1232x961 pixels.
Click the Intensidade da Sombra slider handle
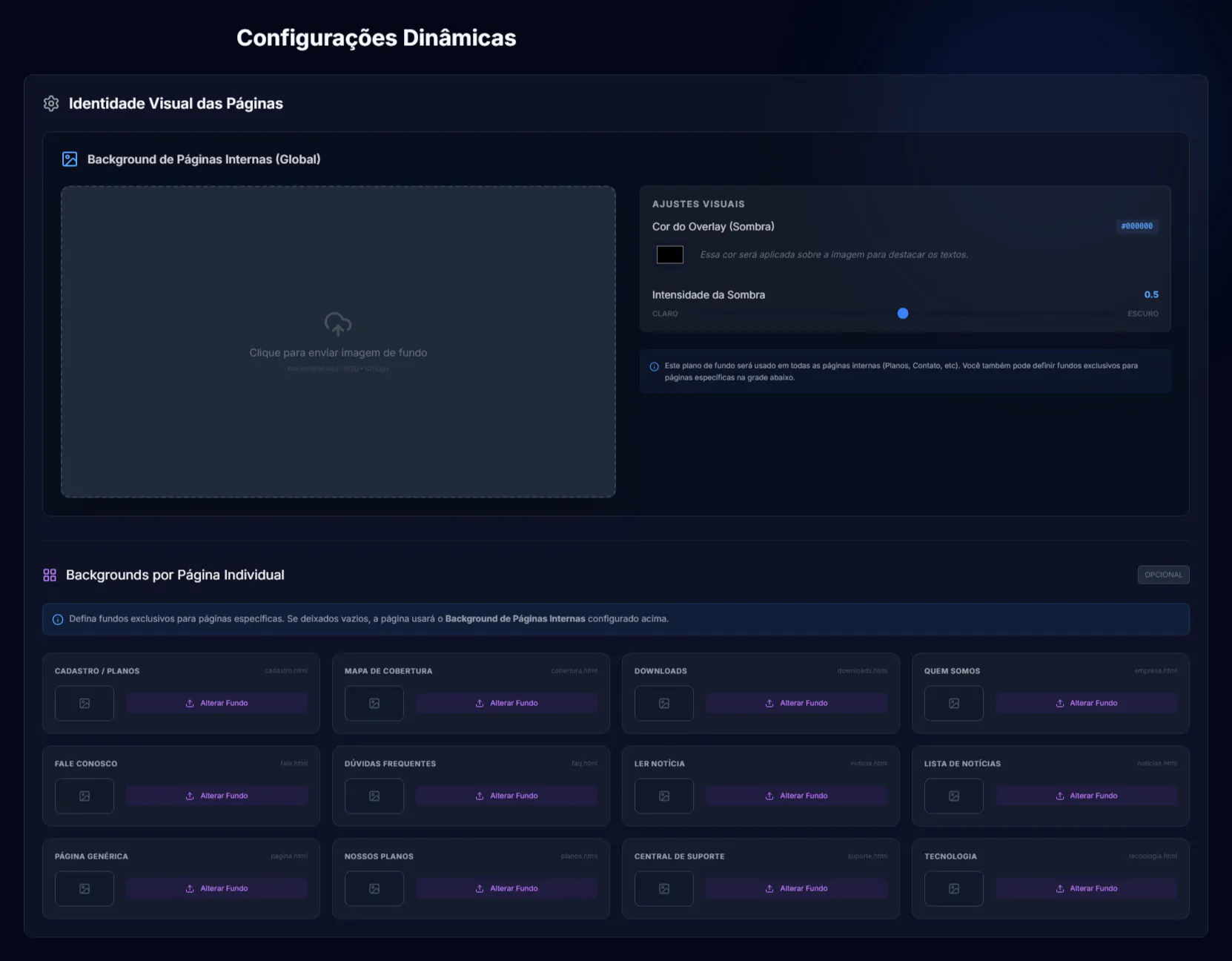pyautogui.click(x=902, y=314)
